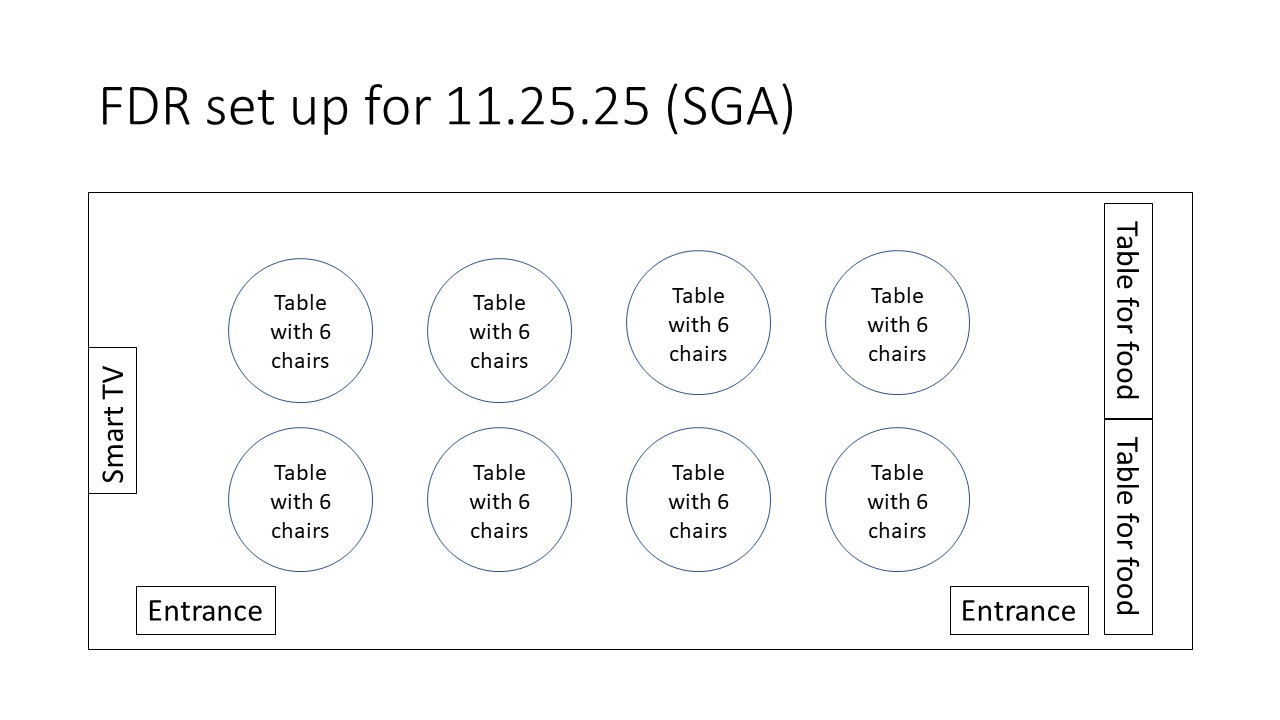Select the top-row second table circle

pos(499,331)
